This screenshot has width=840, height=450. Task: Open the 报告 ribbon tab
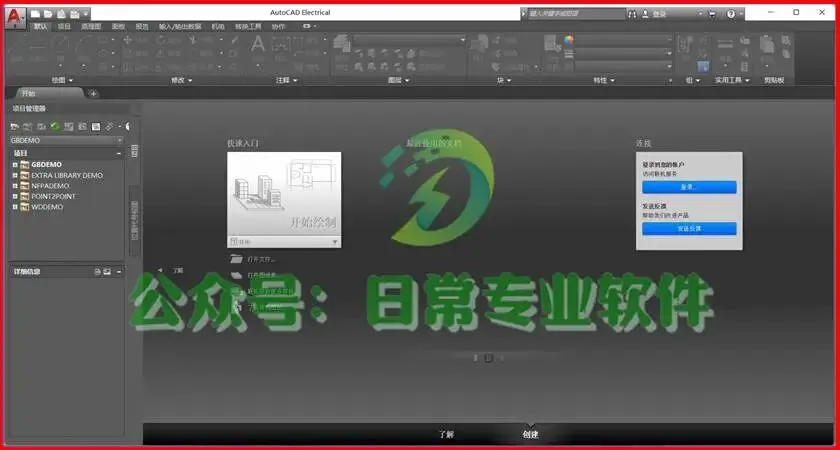[141, 26]
